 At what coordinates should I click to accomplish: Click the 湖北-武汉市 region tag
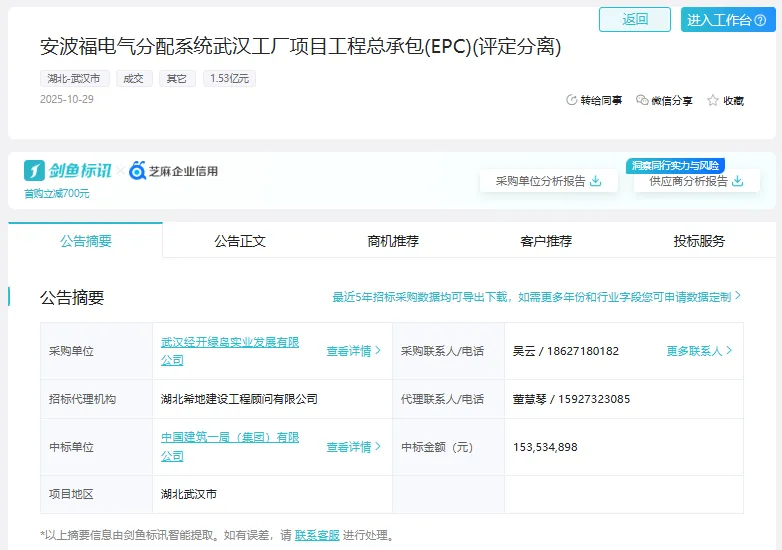[x=73, y=78]
